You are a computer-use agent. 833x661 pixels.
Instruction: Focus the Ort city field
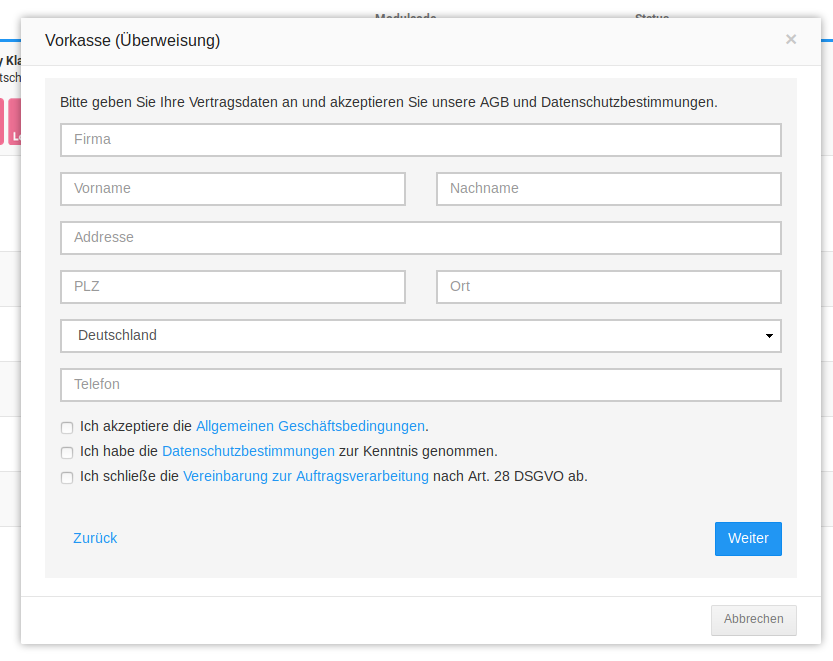click(608, 287)
